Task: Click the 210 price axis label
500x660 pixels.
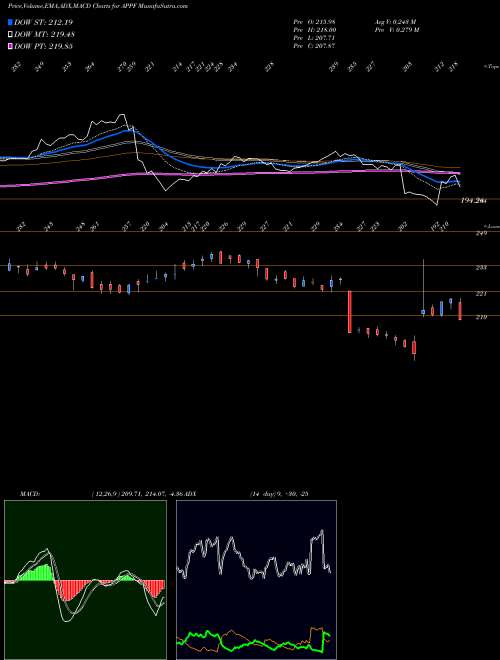Action: pyautogui.click(x=481, y=317)
